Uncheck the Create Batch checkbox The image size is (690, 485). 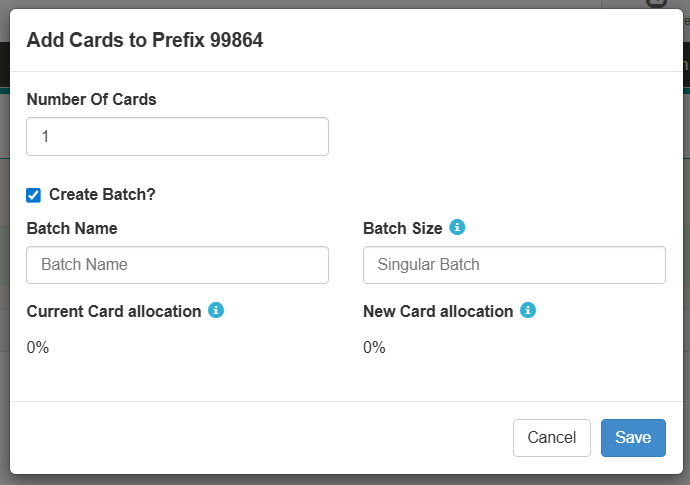pos(34,195)
